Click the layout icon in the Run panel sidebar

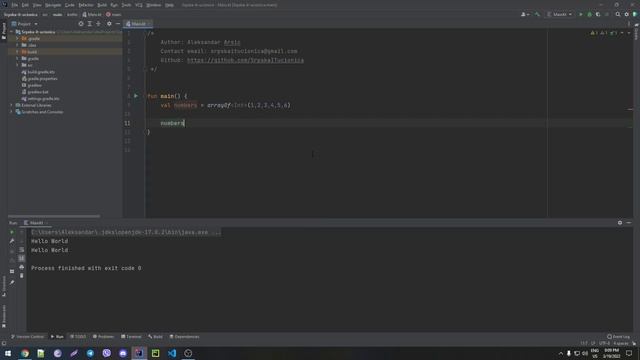(x=12, y=271)
